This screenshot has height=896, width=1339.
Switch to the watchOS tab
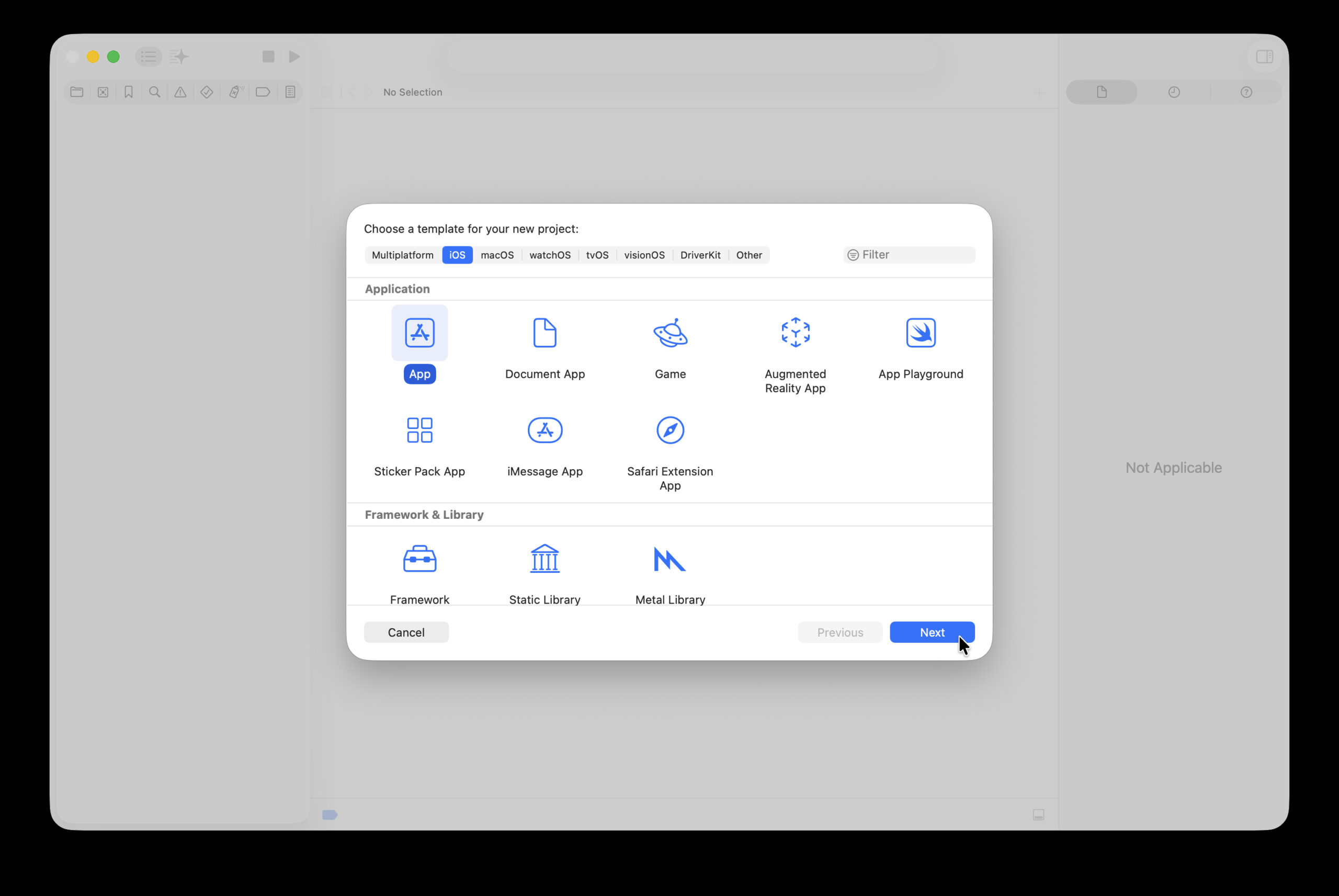(x=550, y=255)
